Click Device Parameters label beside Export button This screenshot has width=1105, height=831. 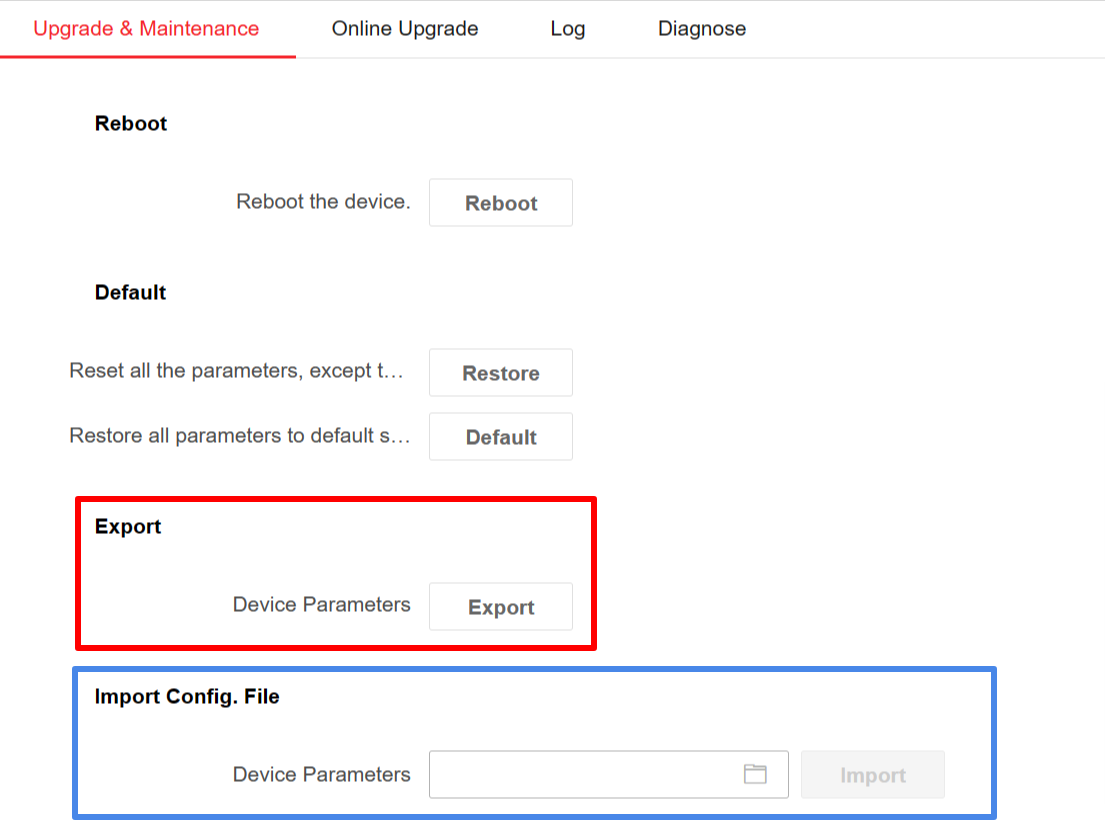321,605
